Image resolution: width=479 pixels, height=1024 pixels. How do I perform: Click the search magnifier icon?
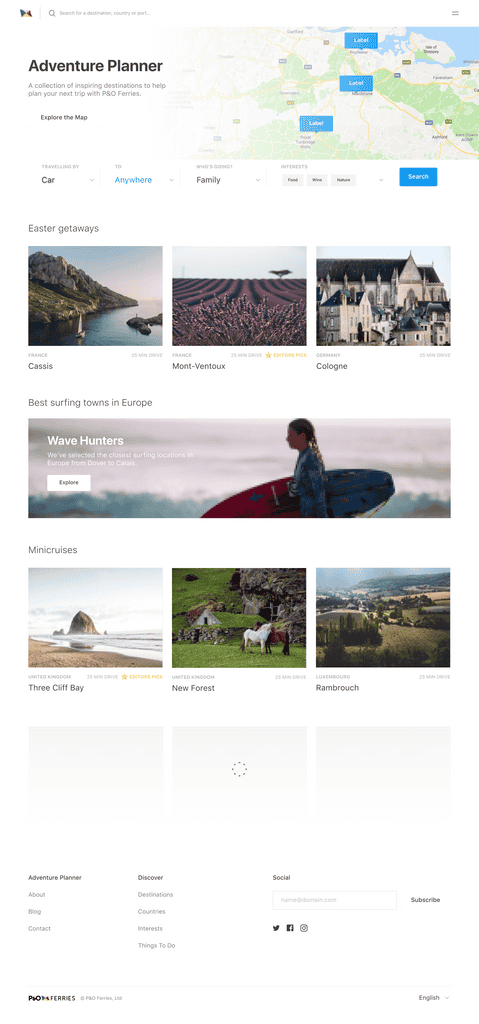tap(52, 13)
